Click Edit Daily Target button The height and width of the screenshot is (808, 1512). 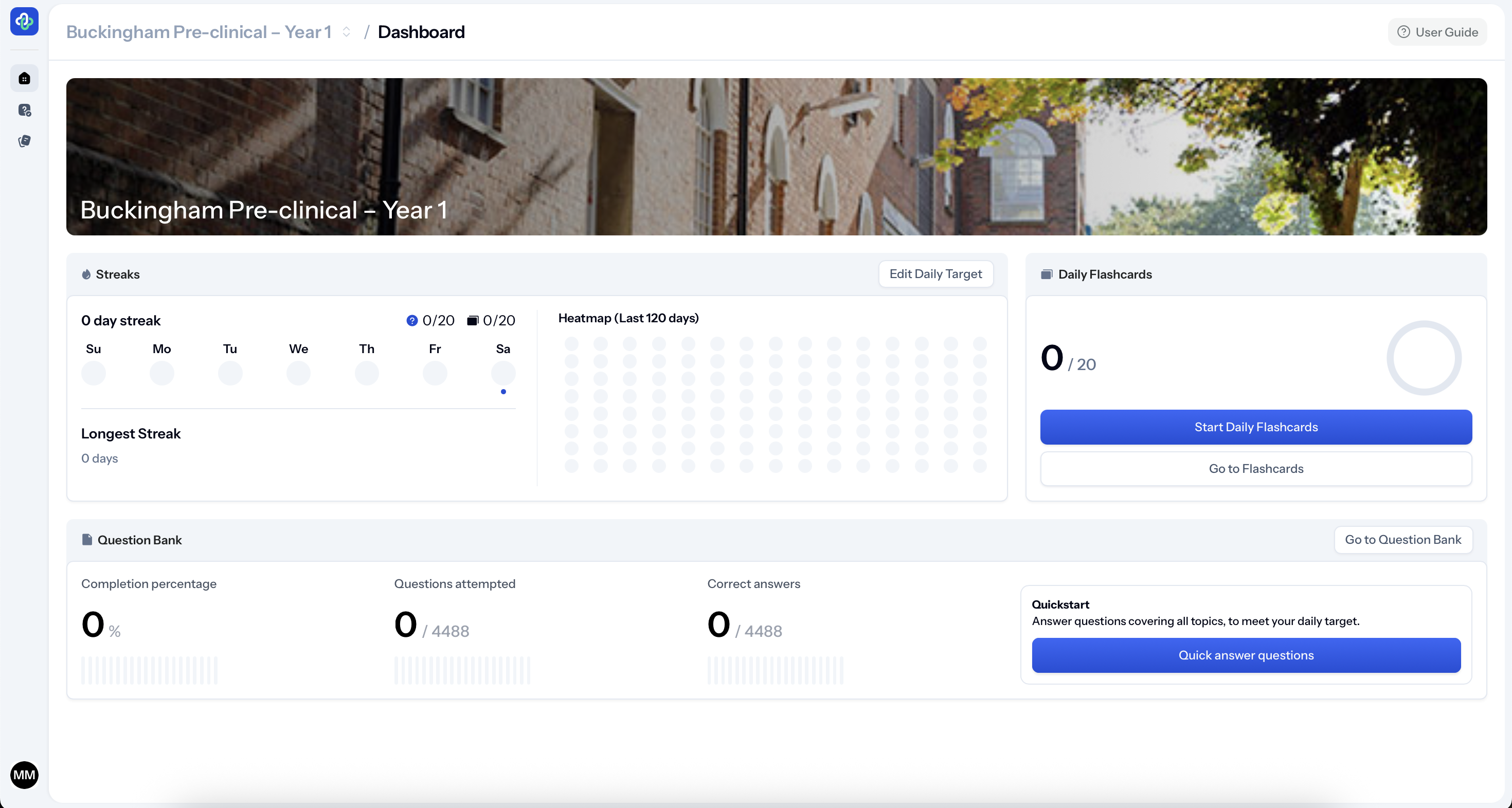pyautogui.click(x=935, y=274)
